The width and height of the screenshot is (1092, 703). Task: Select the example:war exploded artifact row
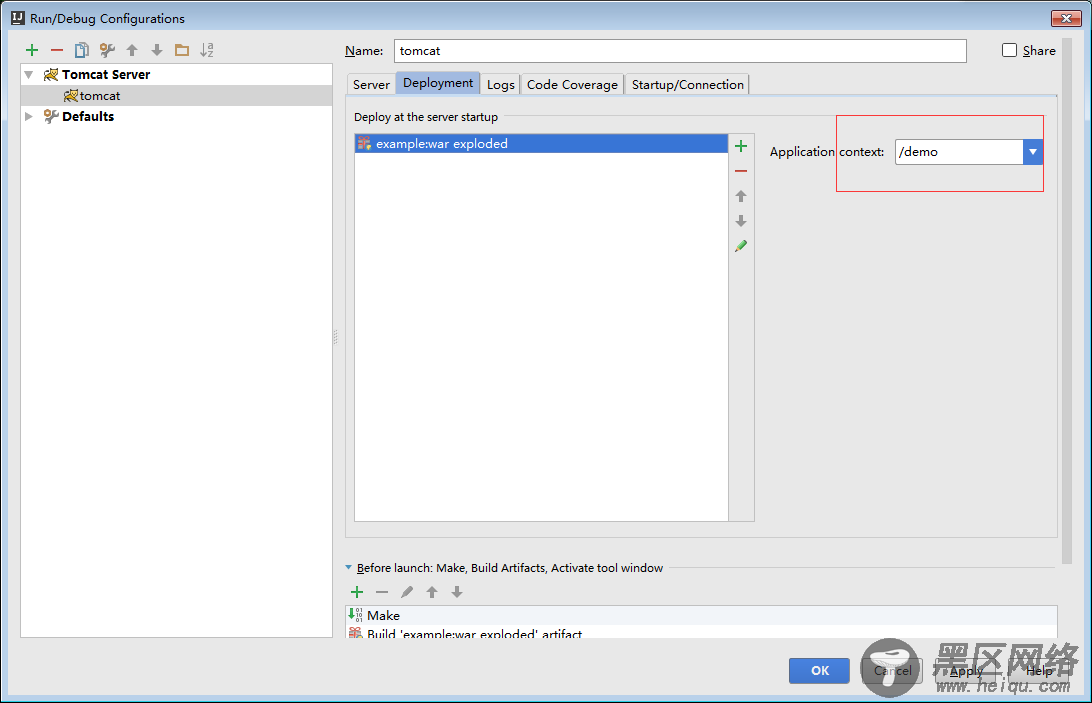541,144
